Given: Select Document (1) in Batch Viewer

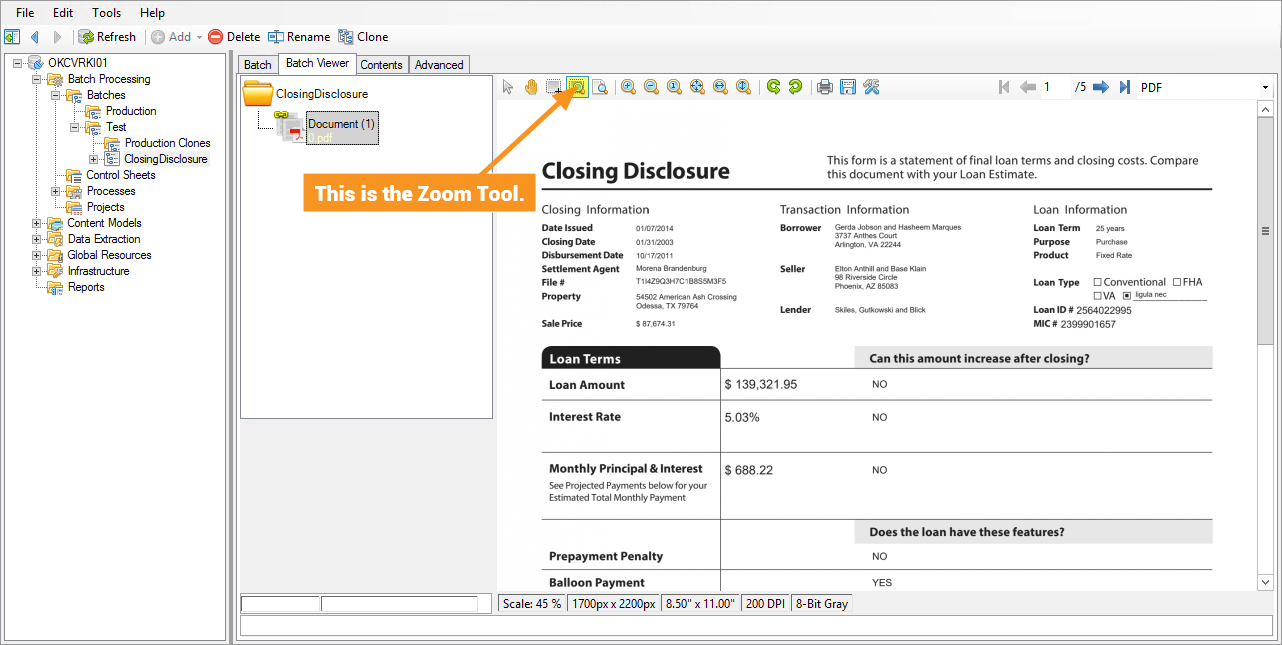Looking at the screenshot, I should [x=342, y=127].
